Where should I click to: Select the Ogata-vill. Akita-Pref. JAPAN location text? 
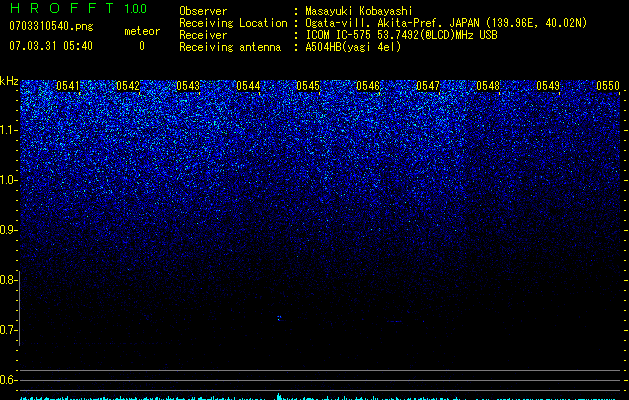(446, 23)
